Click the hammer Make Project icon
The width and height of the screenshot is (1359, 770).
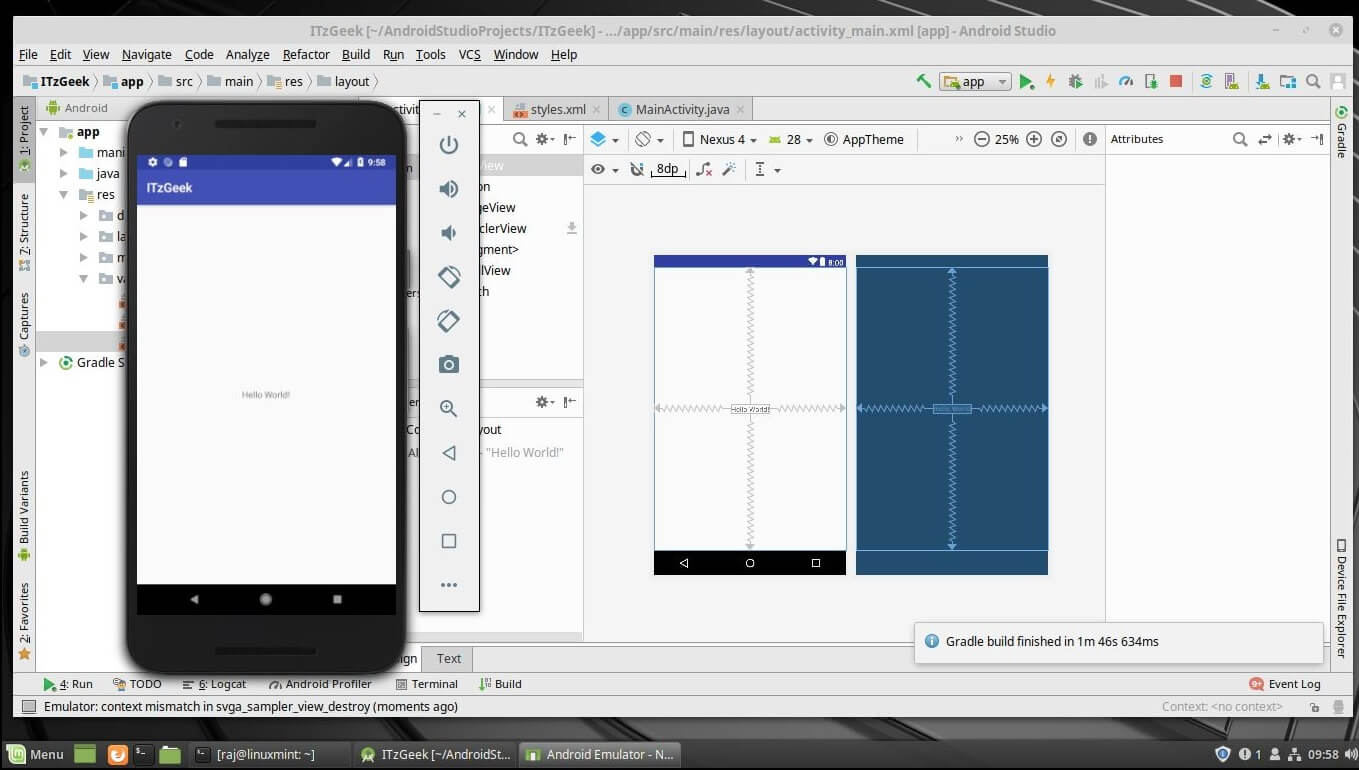(x=924, y=82)
